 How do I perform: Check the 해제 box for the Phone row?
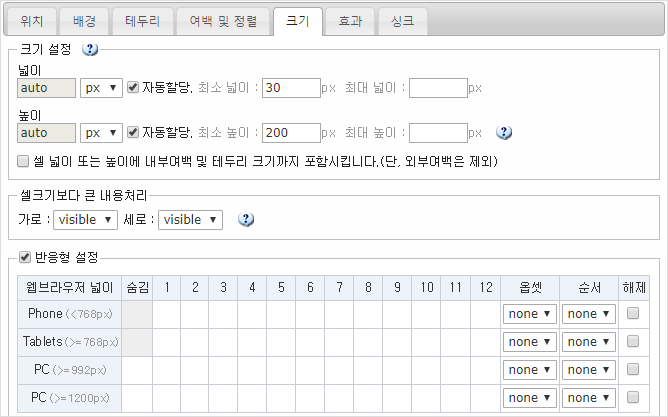click(x=632, y=314)
